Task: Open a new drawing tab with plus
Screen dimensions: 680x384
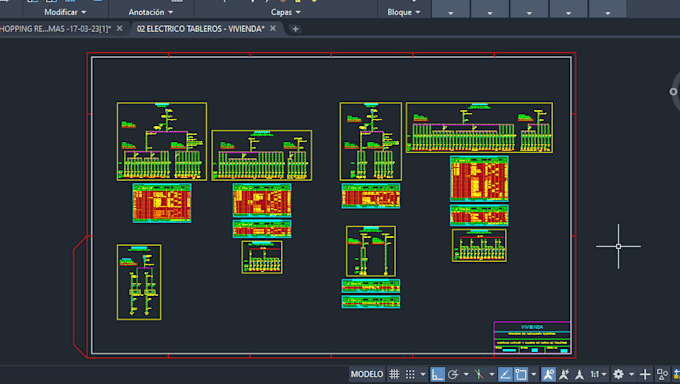Action: click(x=295, y=29)
